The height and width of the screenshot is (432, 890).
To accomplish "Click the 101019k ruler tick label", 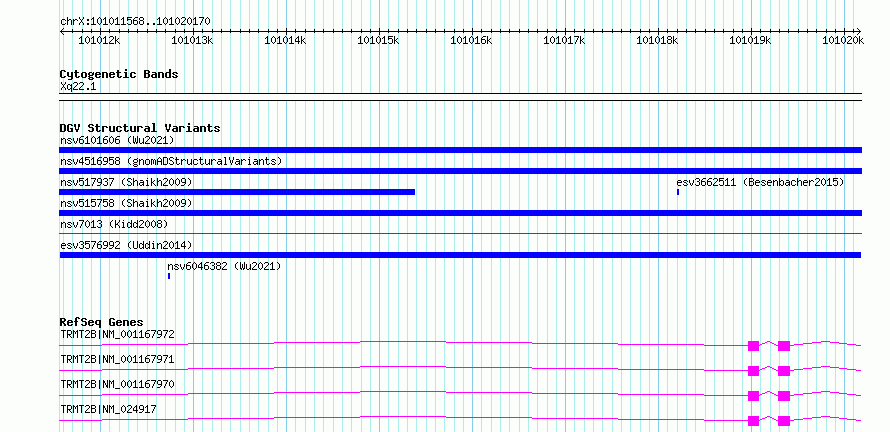I will click(x=750, y=41).
